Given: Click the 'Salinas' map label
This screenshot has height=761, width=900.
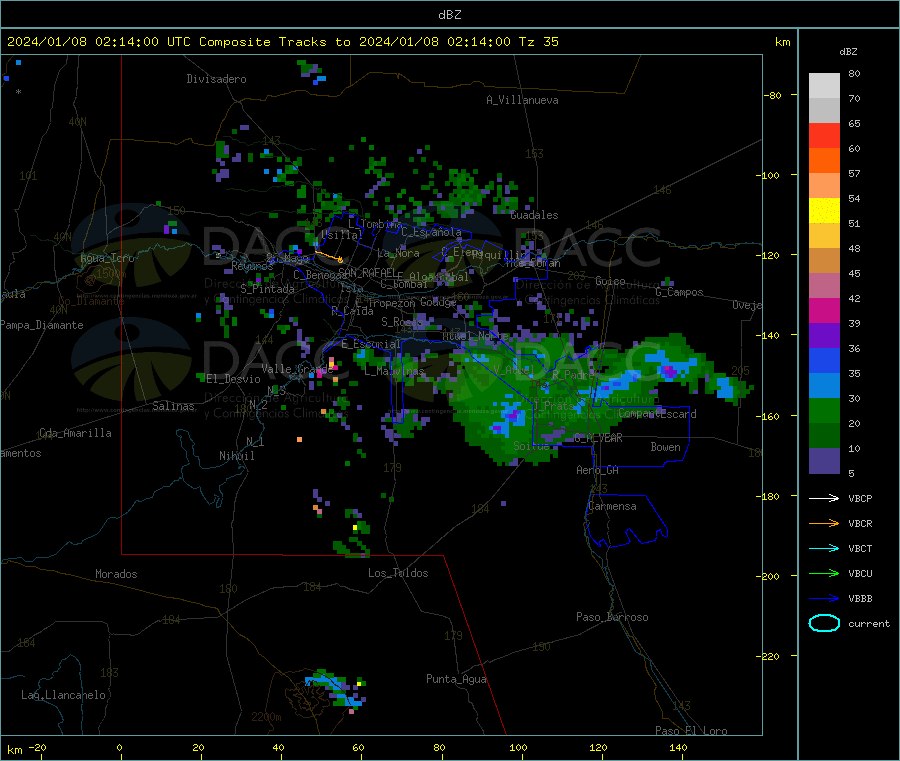Looking at the screenshot, I should pos(173,406).
